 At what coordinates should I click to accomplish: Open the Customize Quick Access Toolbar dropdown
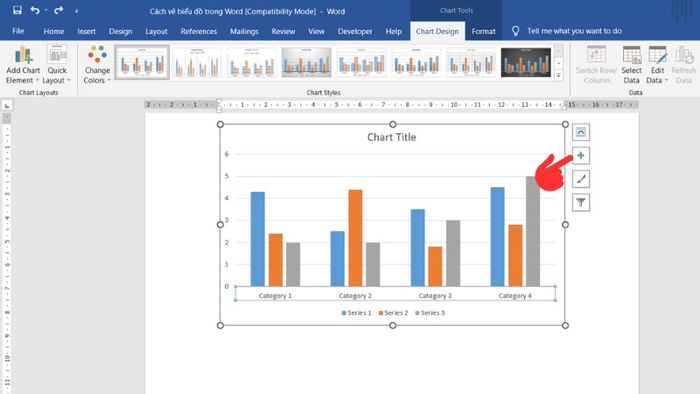pos(76,11)
